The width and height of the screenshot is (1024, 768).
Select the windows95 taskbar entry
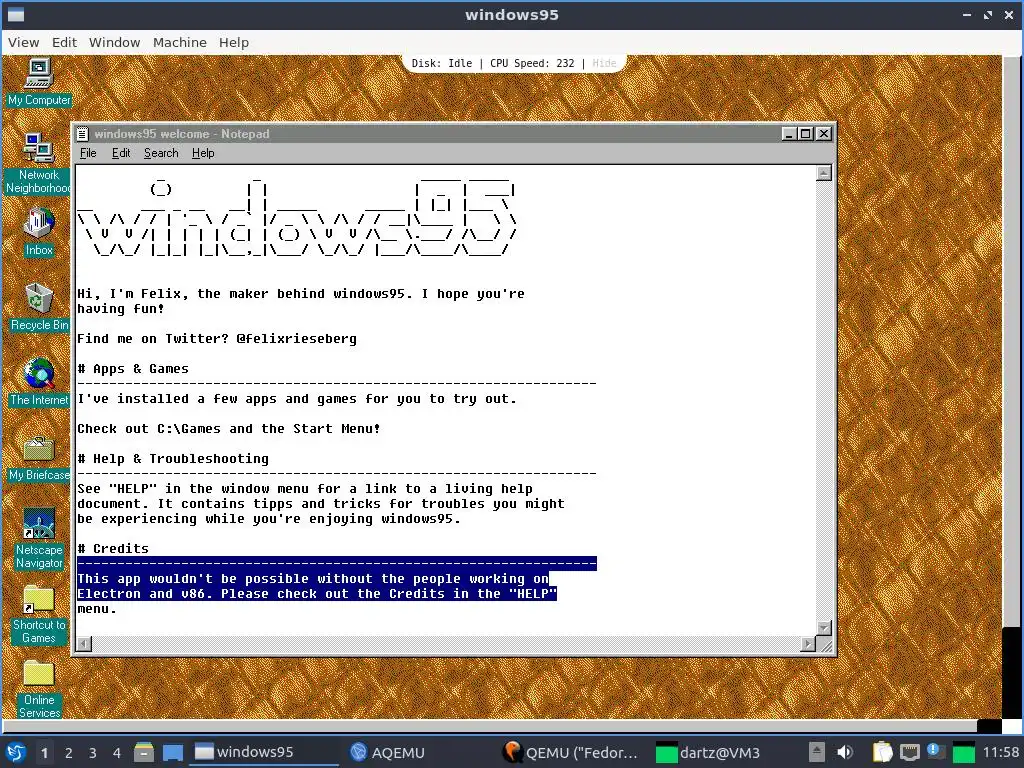pyautogui.click(x=263, y=752)
